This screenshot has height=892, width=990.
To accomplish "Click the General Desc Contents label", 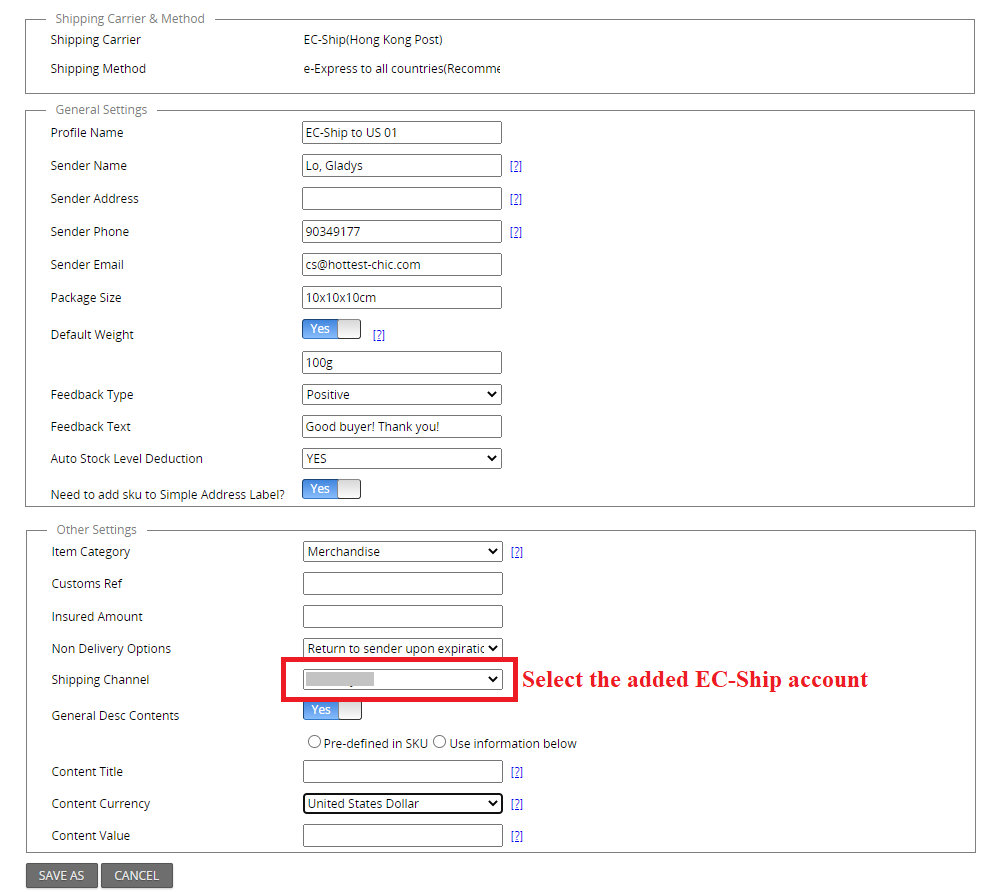I will [x=116, y=716].
